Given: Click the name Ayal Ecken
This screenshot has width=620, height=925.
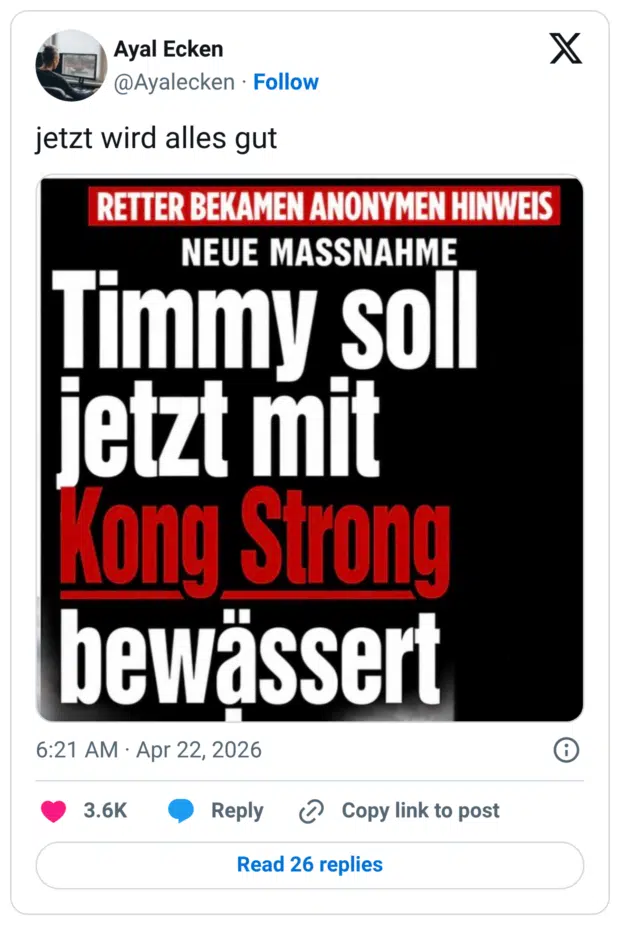Looking at the screenshot, I should click(x=169, y=48).
